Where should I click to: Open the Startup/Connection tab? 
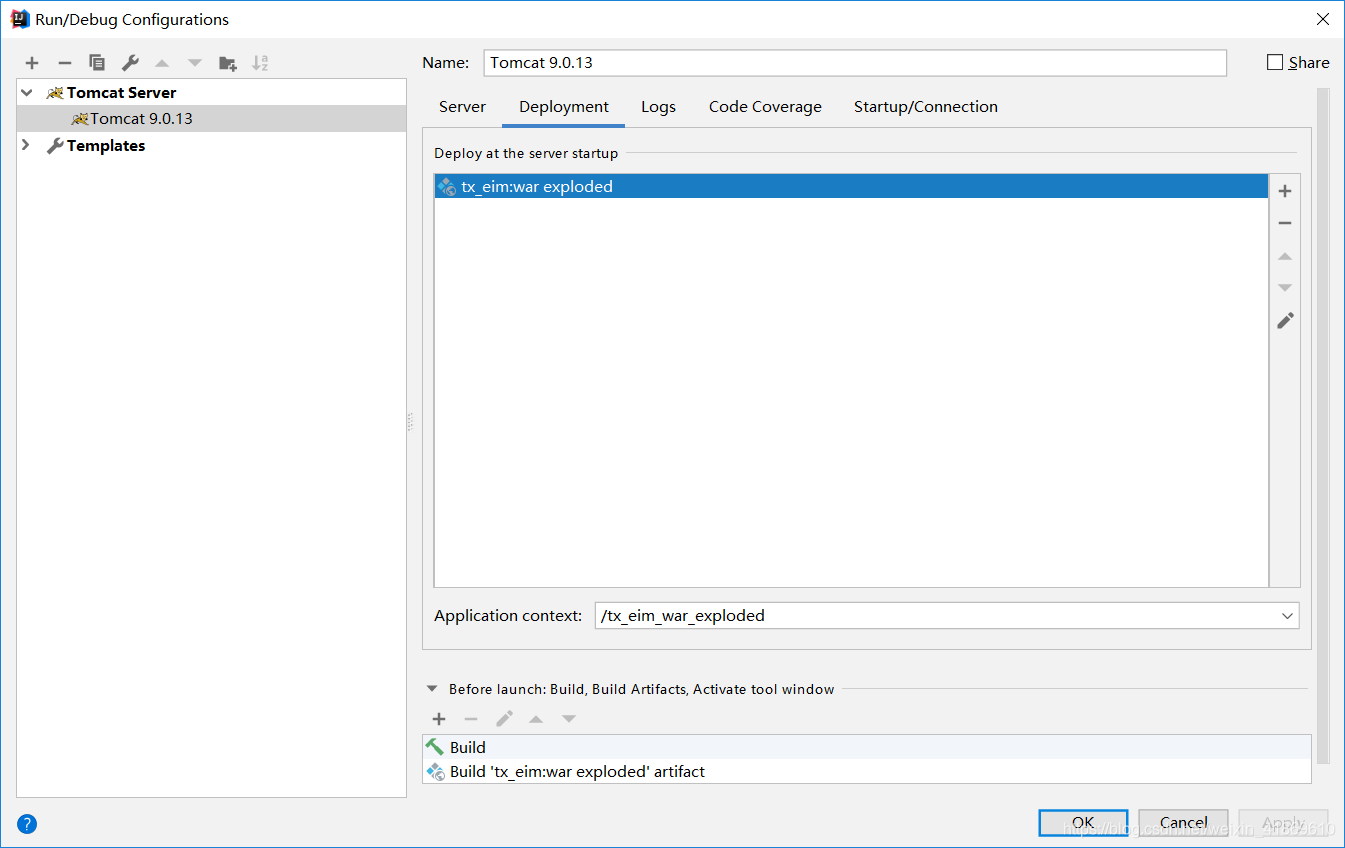tap(926, 107)
